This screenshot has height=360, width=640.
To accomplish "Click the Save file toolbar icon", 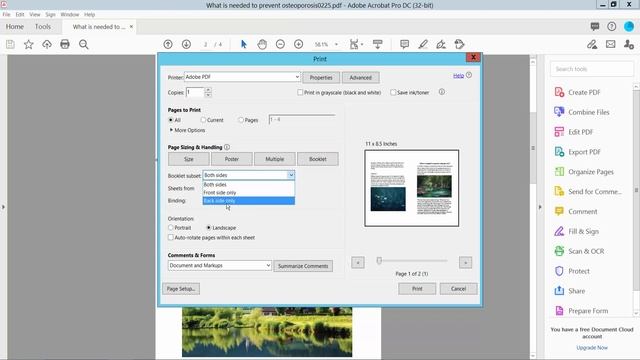I will tap(10, 44).
